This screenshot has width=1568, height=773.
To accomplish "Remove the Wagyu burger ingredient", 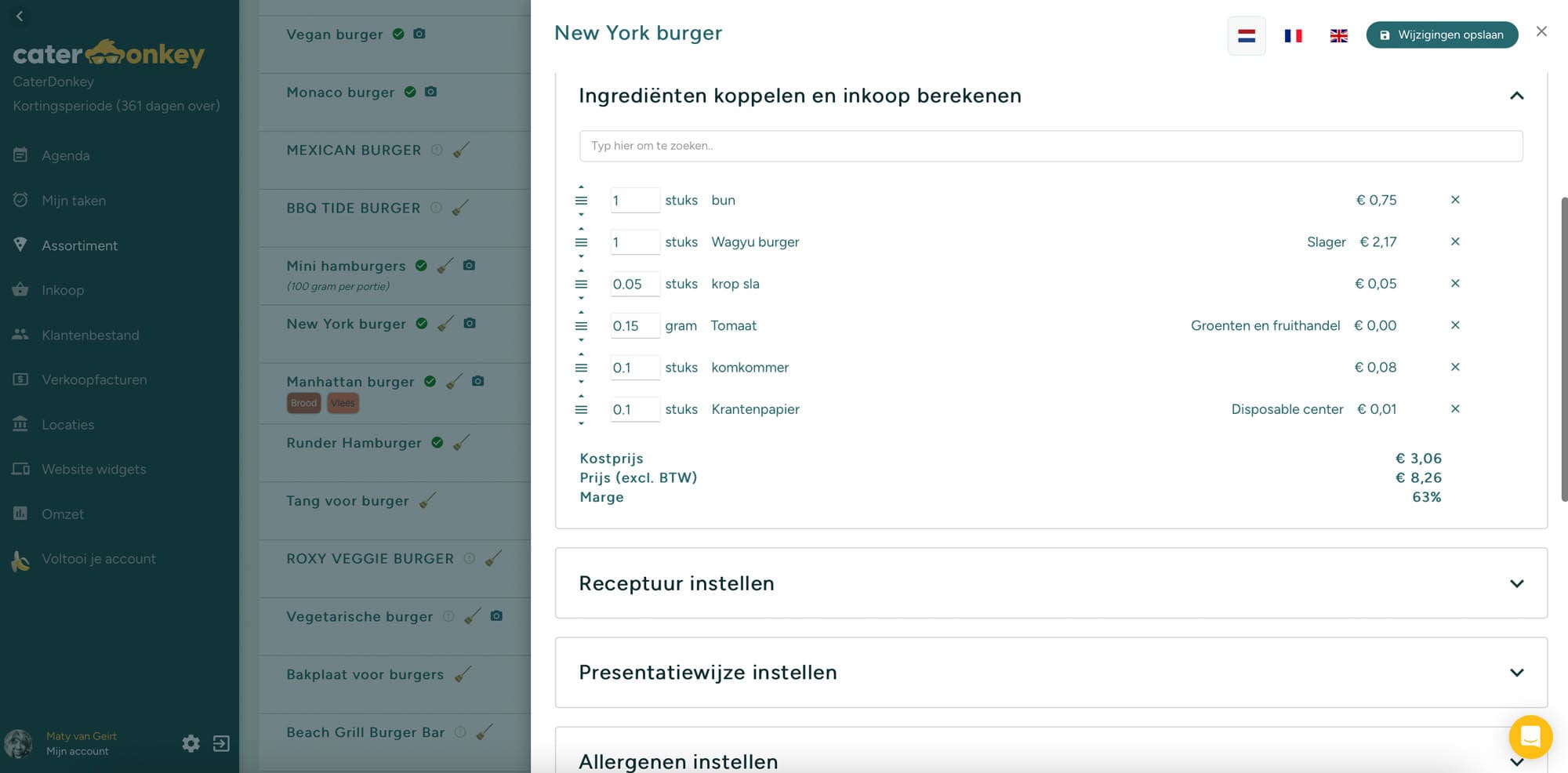I will tap(1454, 241).
